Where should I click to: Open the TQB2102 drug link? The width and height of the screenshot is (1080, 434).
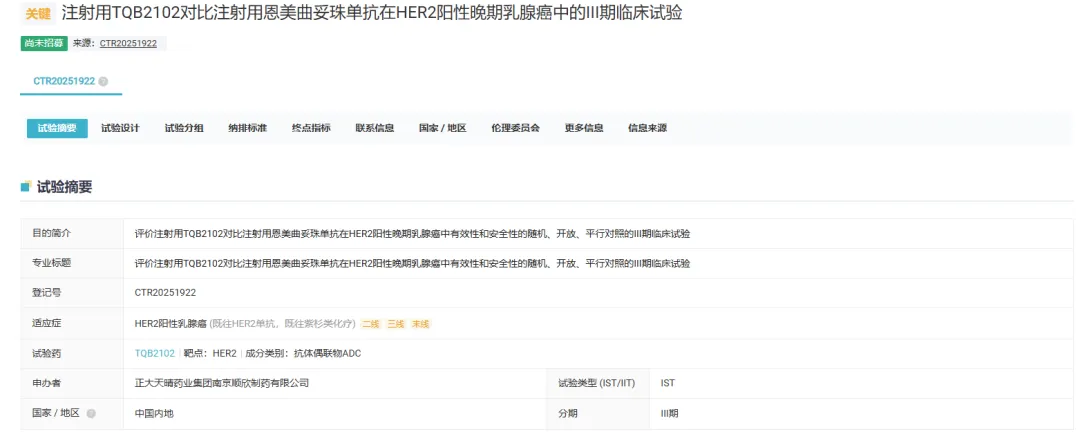(155, 353)
